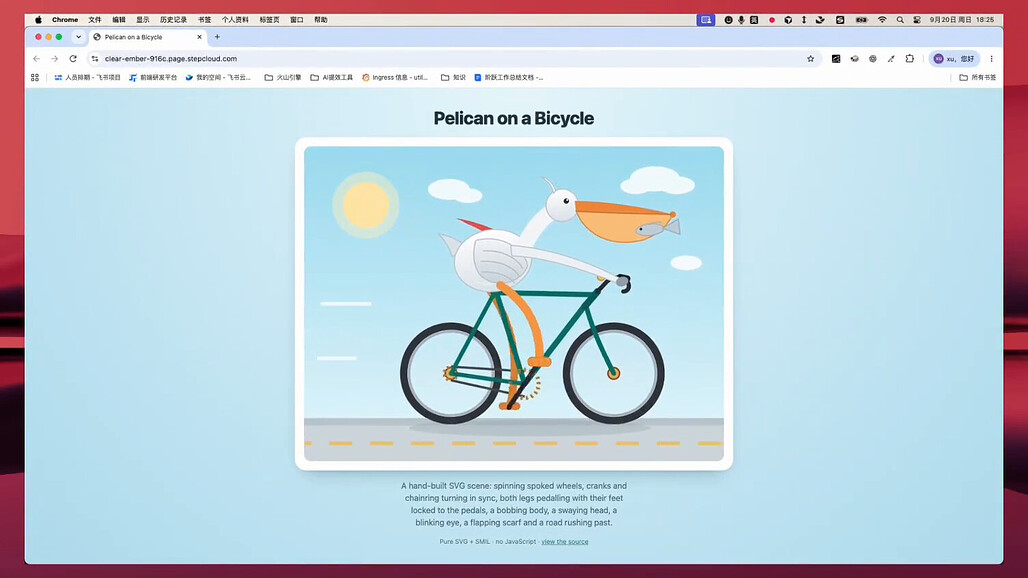The width and height of the screenshot is (1028, 578).
Task: Open the Apps grid in bookmarks bar
Action: pos(35,77)
